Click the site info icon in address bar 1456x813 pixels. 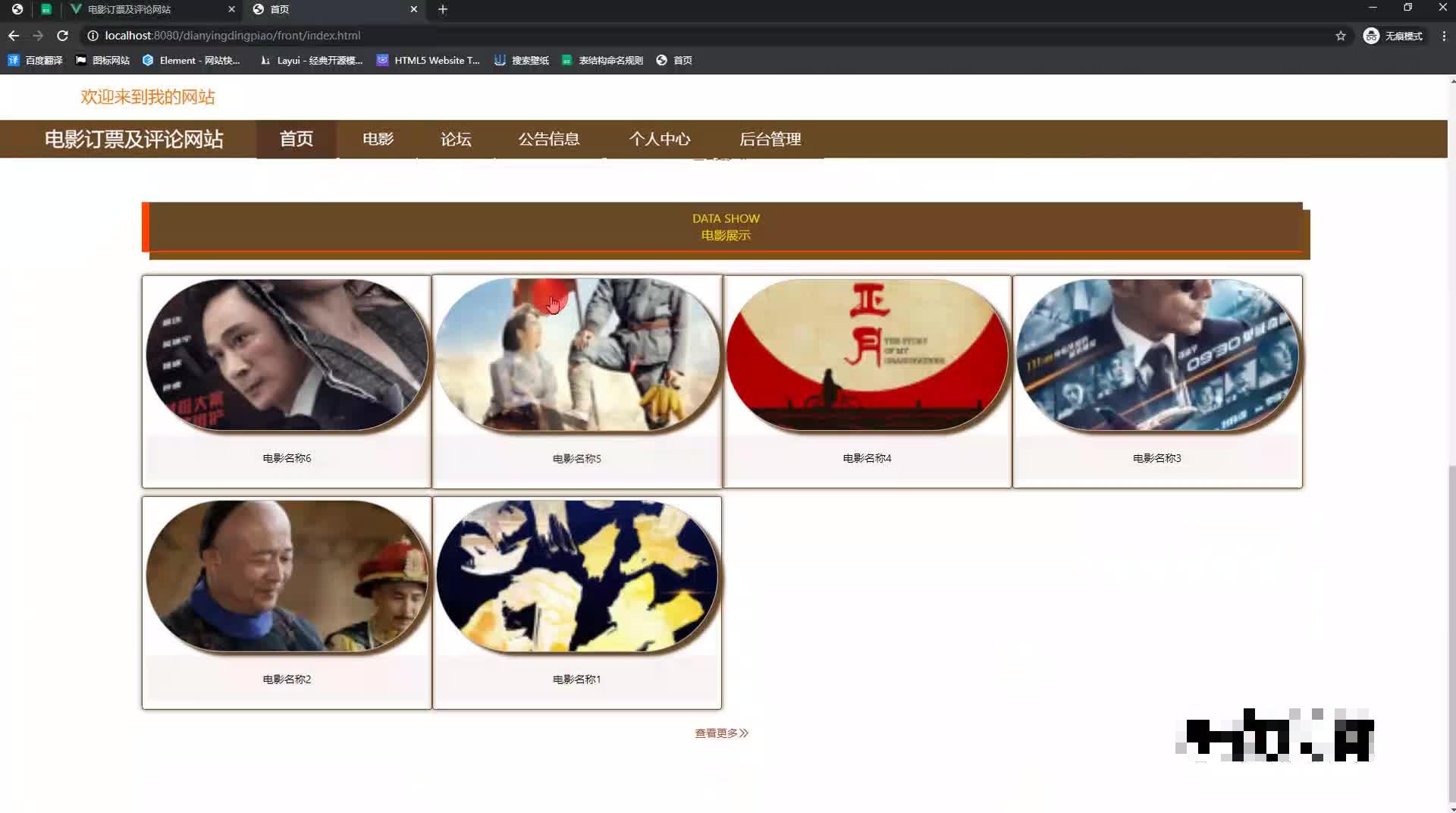[93, 36]
